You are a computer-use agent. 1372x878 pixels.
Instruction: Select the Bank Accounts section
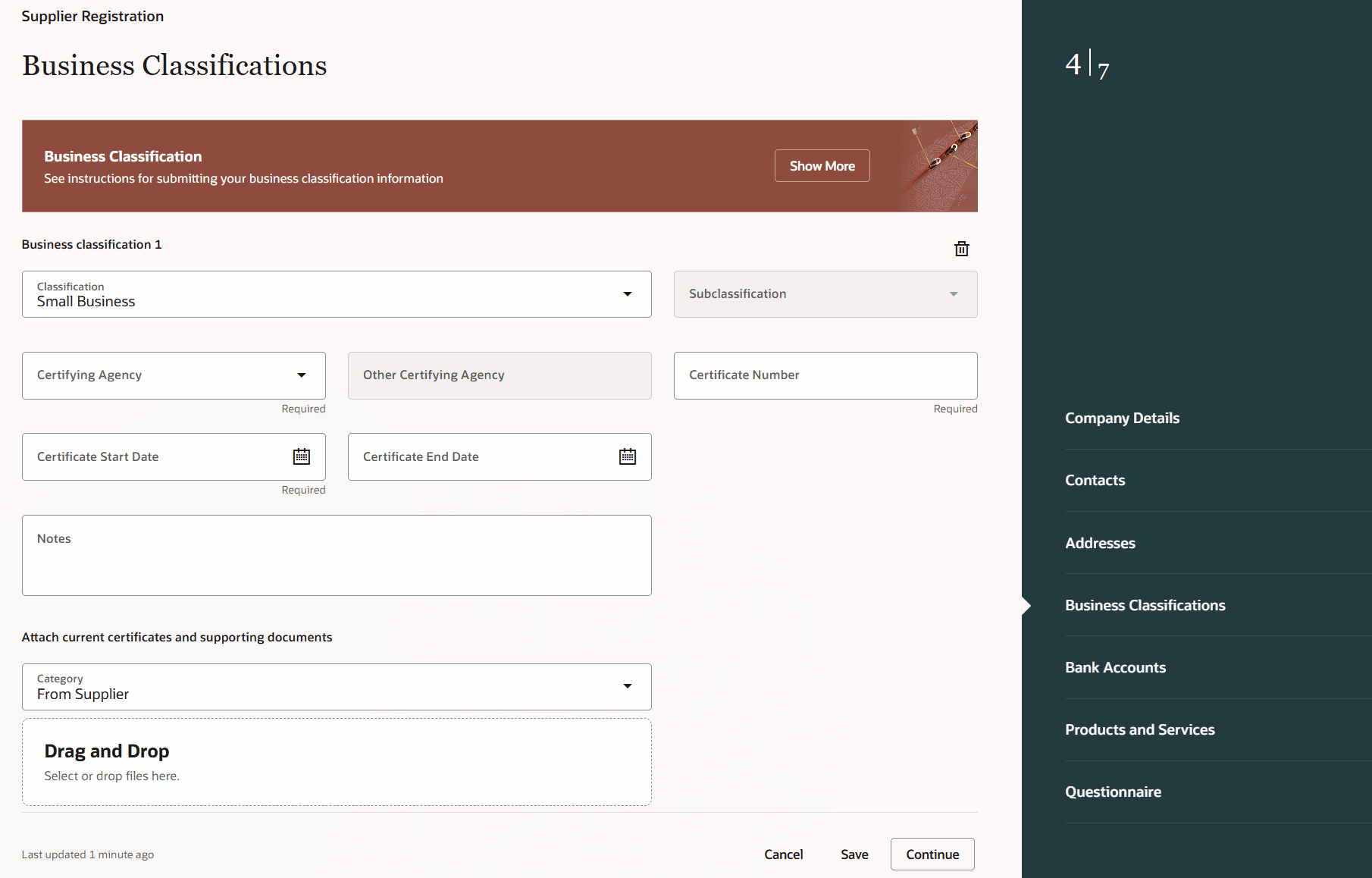coord(1115,667)
